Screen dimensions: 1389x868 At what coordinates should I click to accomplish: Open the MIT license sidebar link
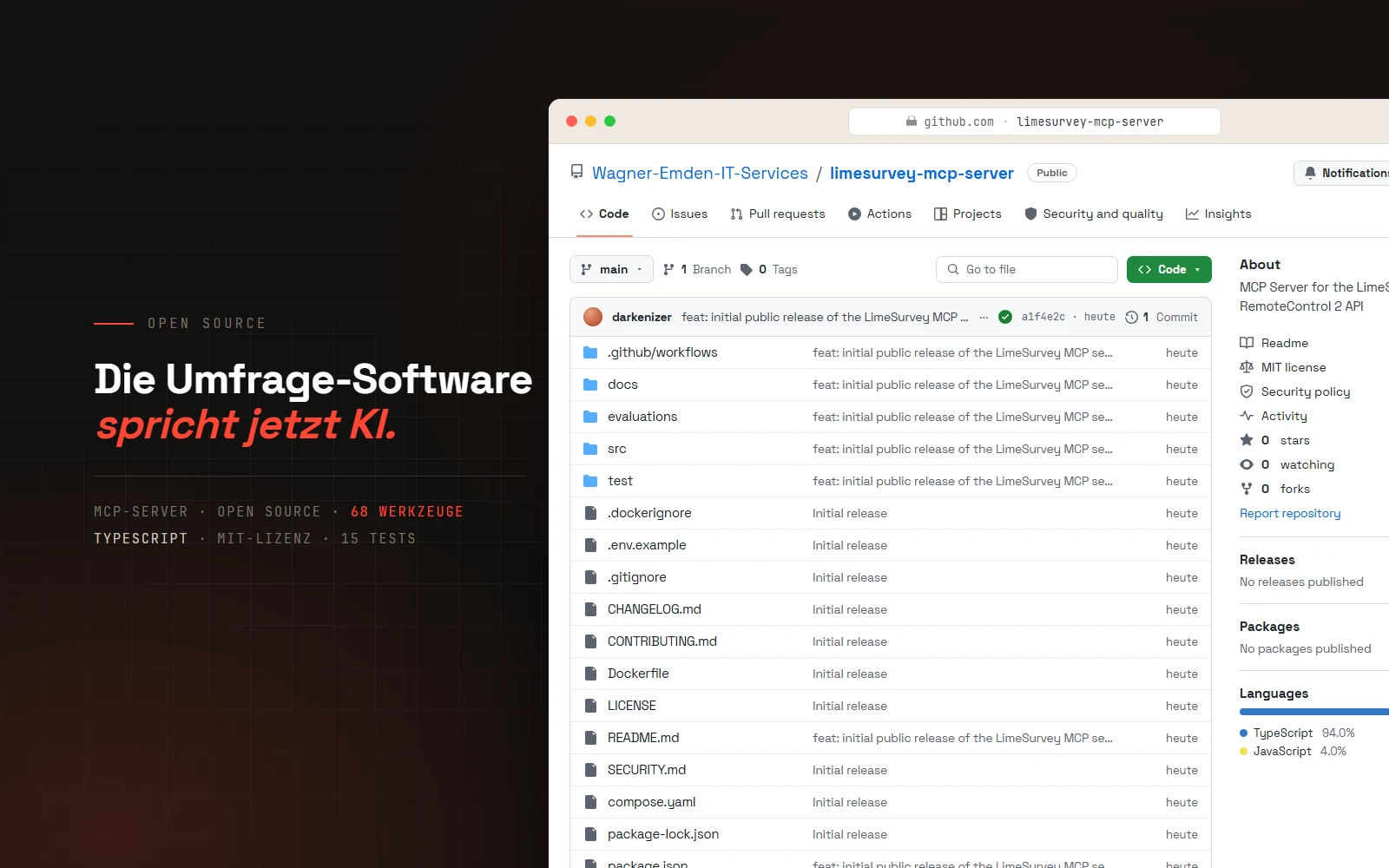coord(1294,367)
